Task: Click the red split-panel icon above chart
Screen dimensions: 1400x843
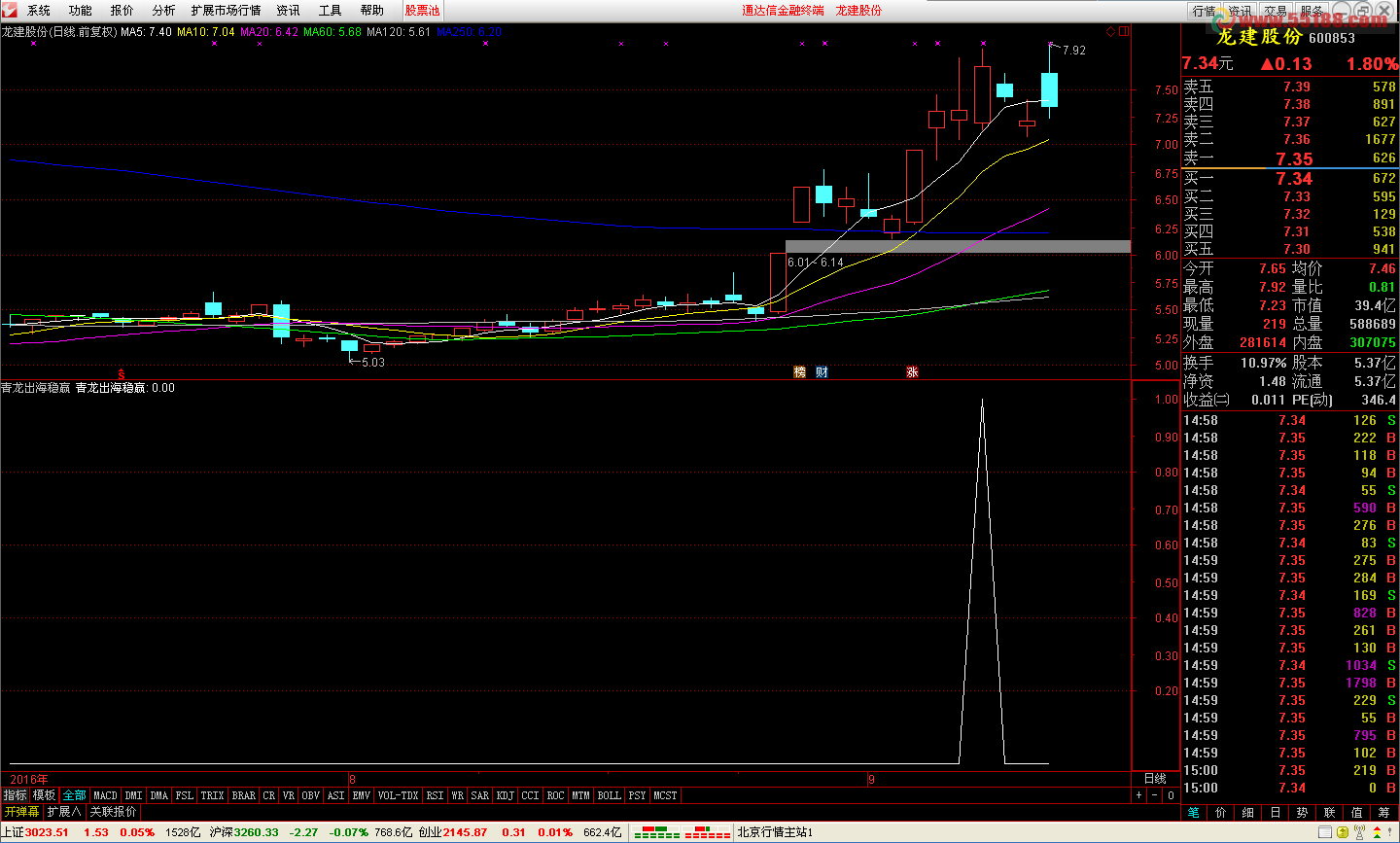Action: 1124,31
